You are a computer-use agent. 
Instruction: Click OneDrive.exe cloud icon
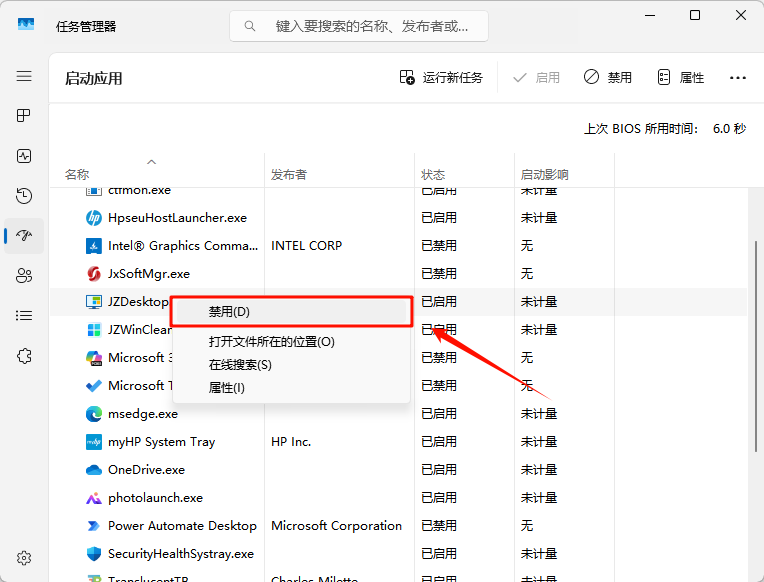click(x=94, y=470)
